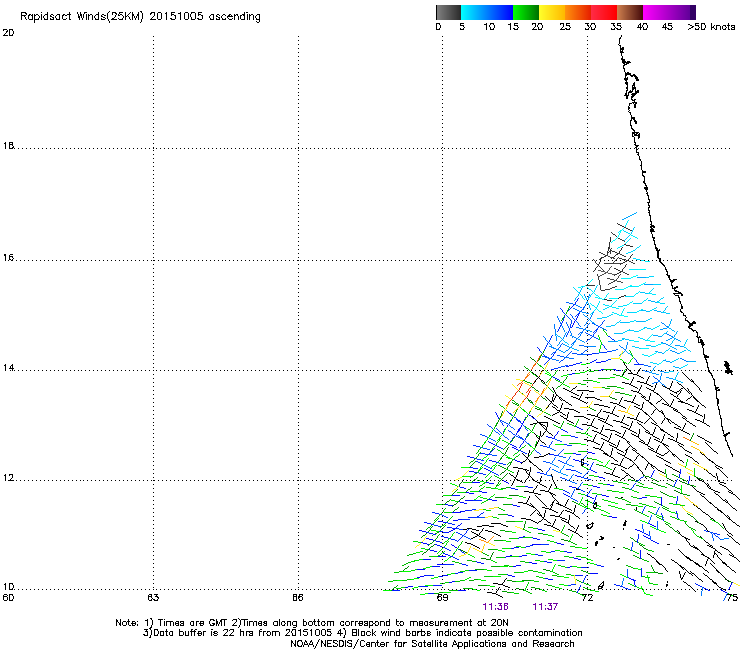The width and height of the screenshot is (740, 650).
Task: Click the legend label '35'
Action: click(616, 26)
